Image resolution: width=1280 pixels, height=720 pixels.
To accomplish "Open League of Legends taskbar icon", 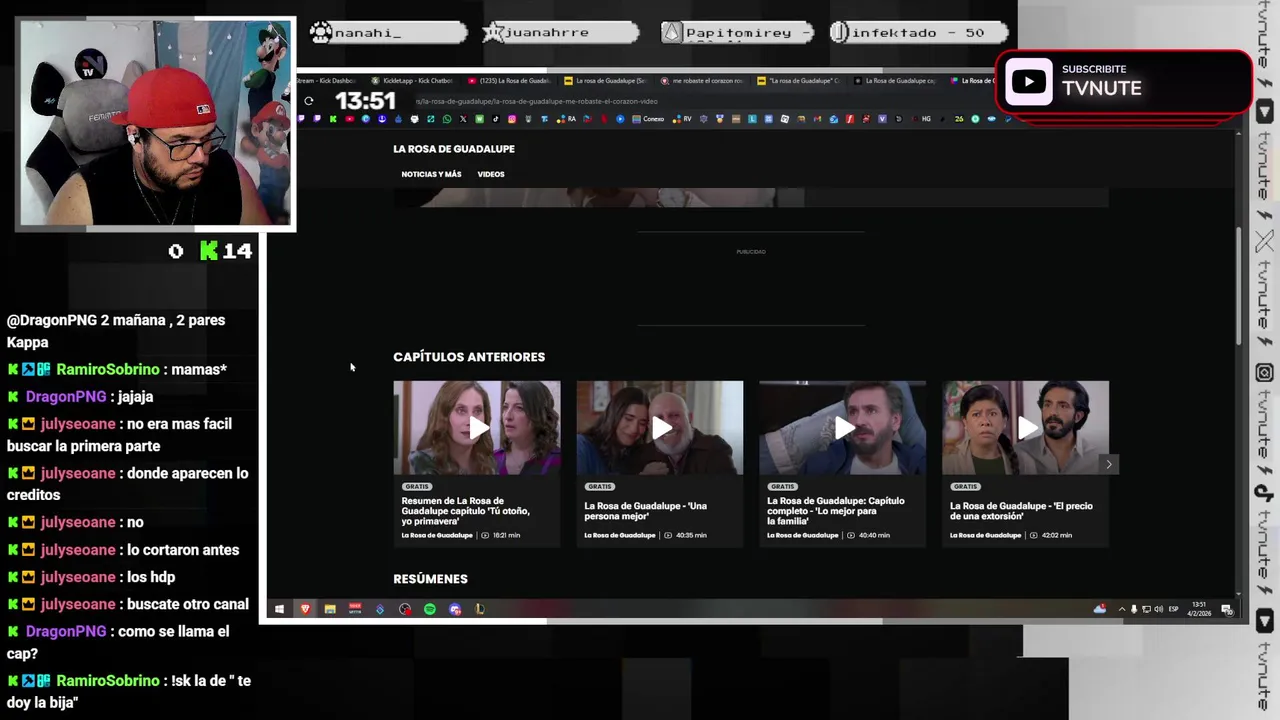I will (480, 609).
